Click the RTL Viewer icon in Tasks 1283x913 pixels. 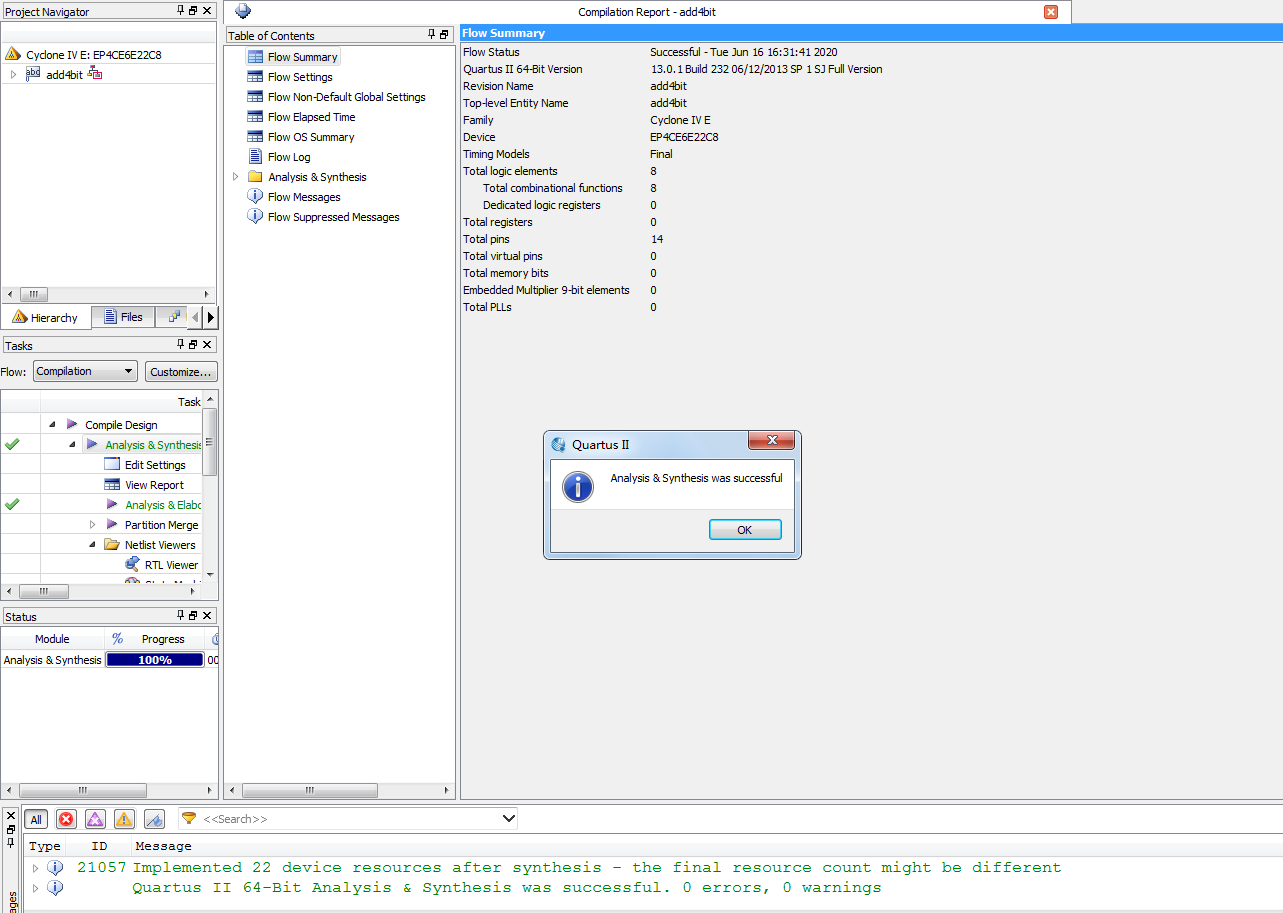(x=132, y=565)
